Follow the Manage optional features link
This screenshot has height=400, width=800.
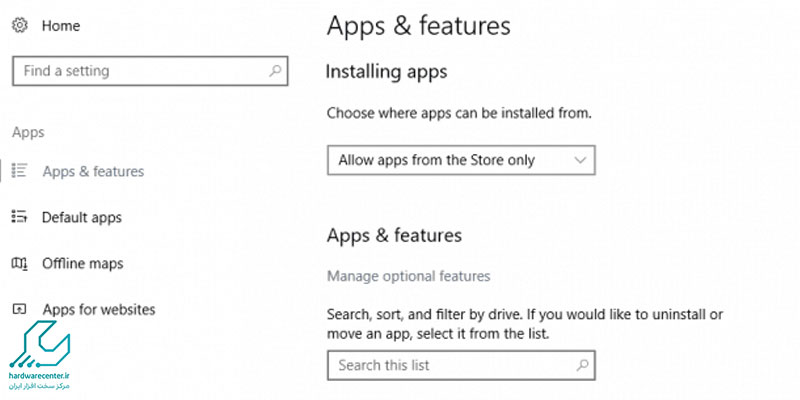409,276
